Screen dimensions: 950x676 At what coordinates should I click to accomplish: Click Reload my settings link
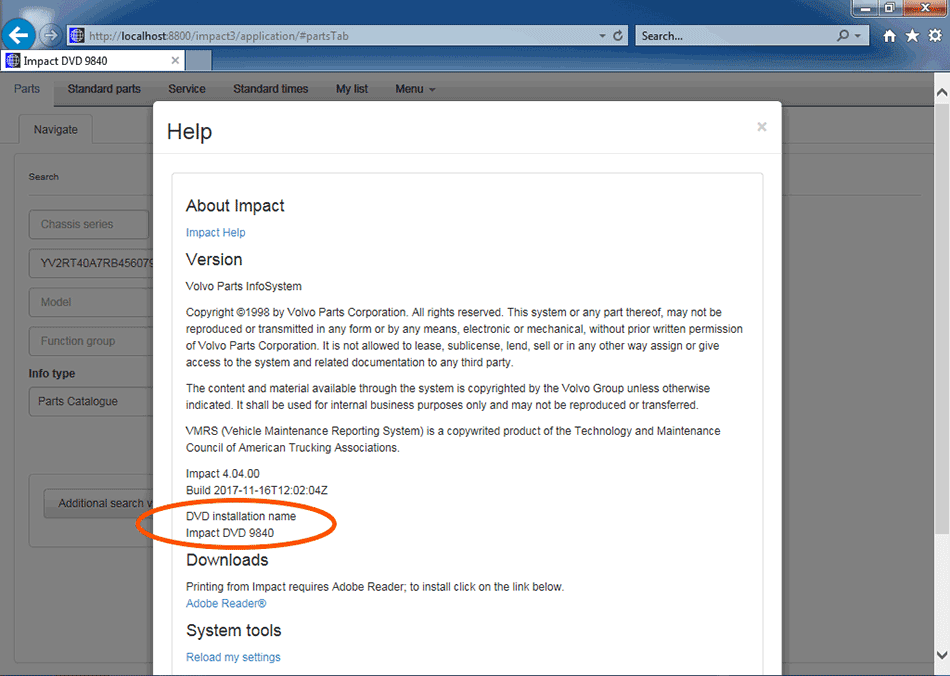(x=233, y=658)
